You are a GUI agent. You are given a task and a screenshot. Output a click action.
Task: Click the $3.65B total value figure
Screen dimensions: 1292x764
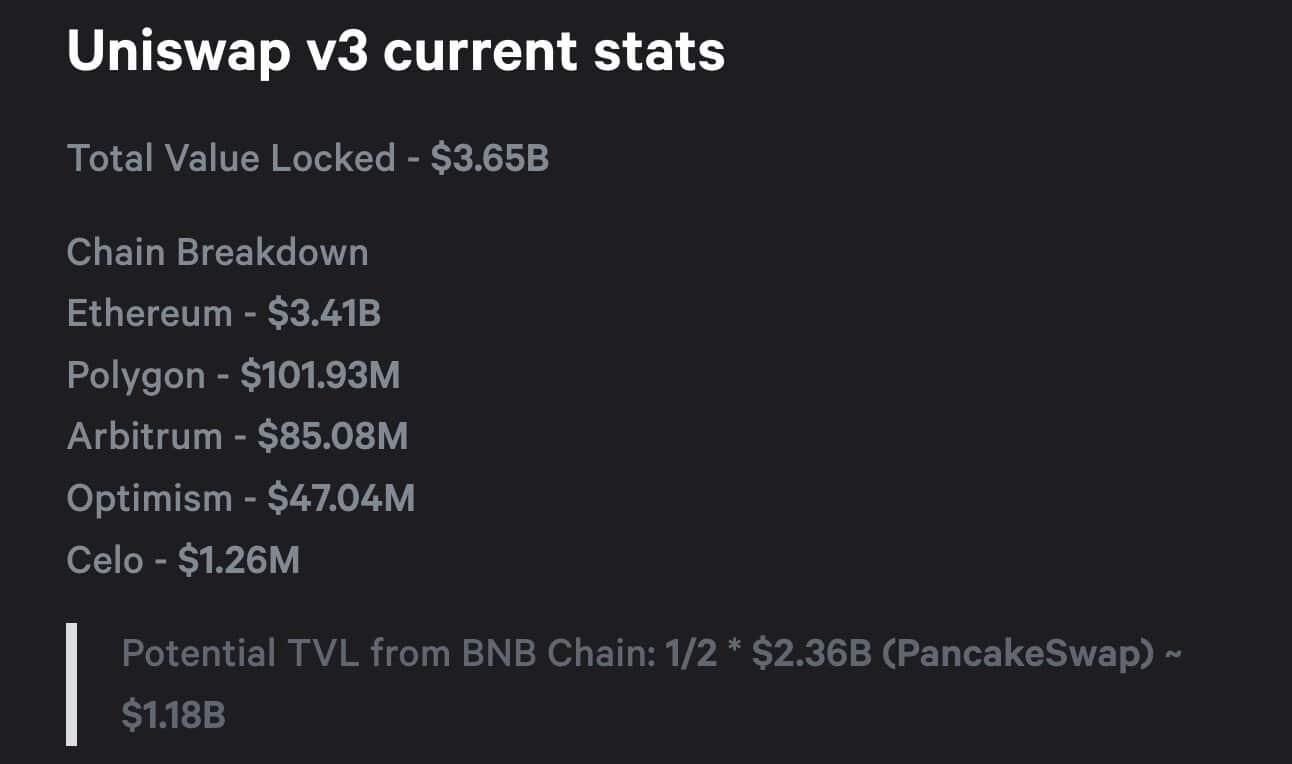coord(490,158)
